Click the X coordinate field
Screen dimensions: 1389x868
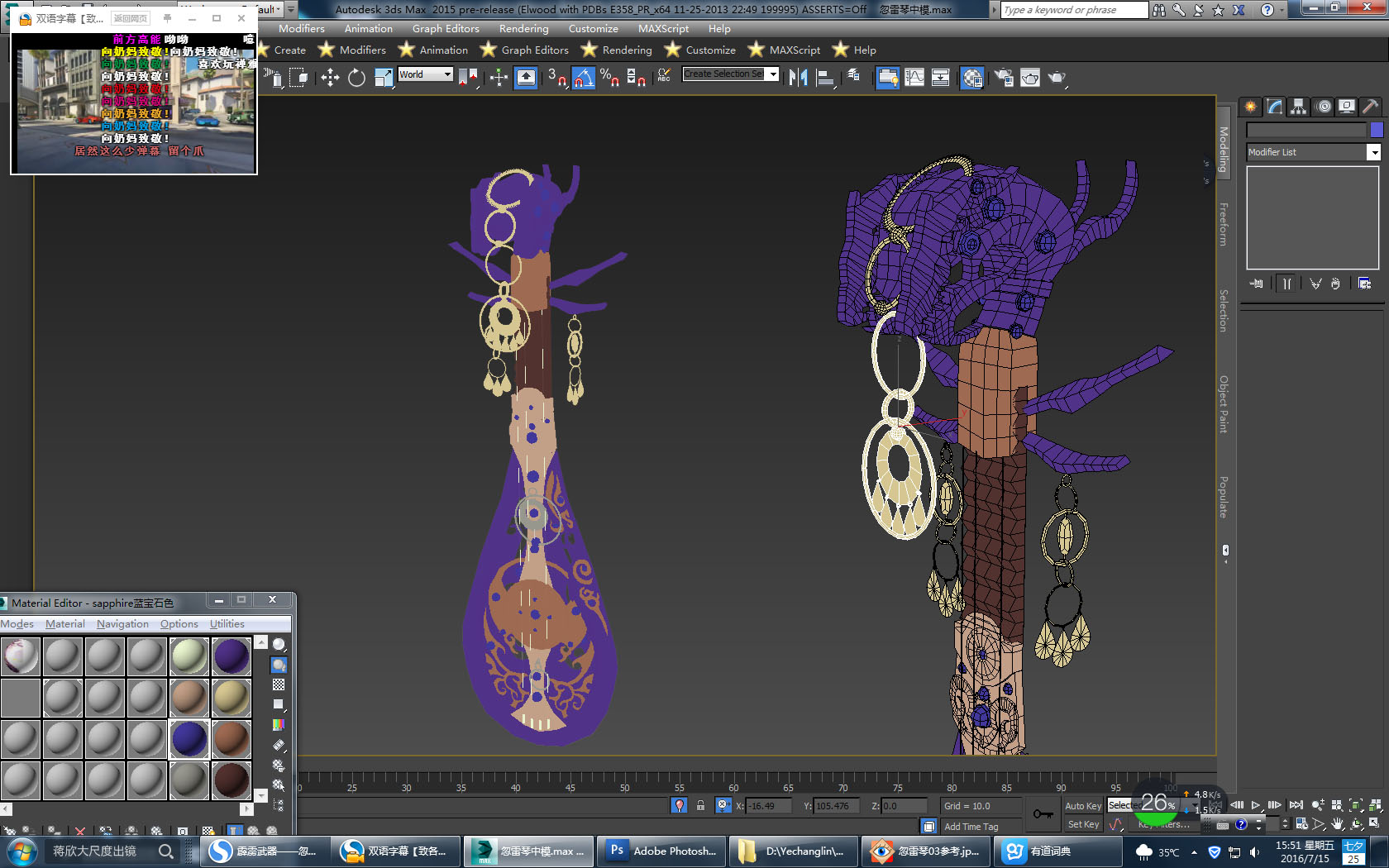point(769,806)
